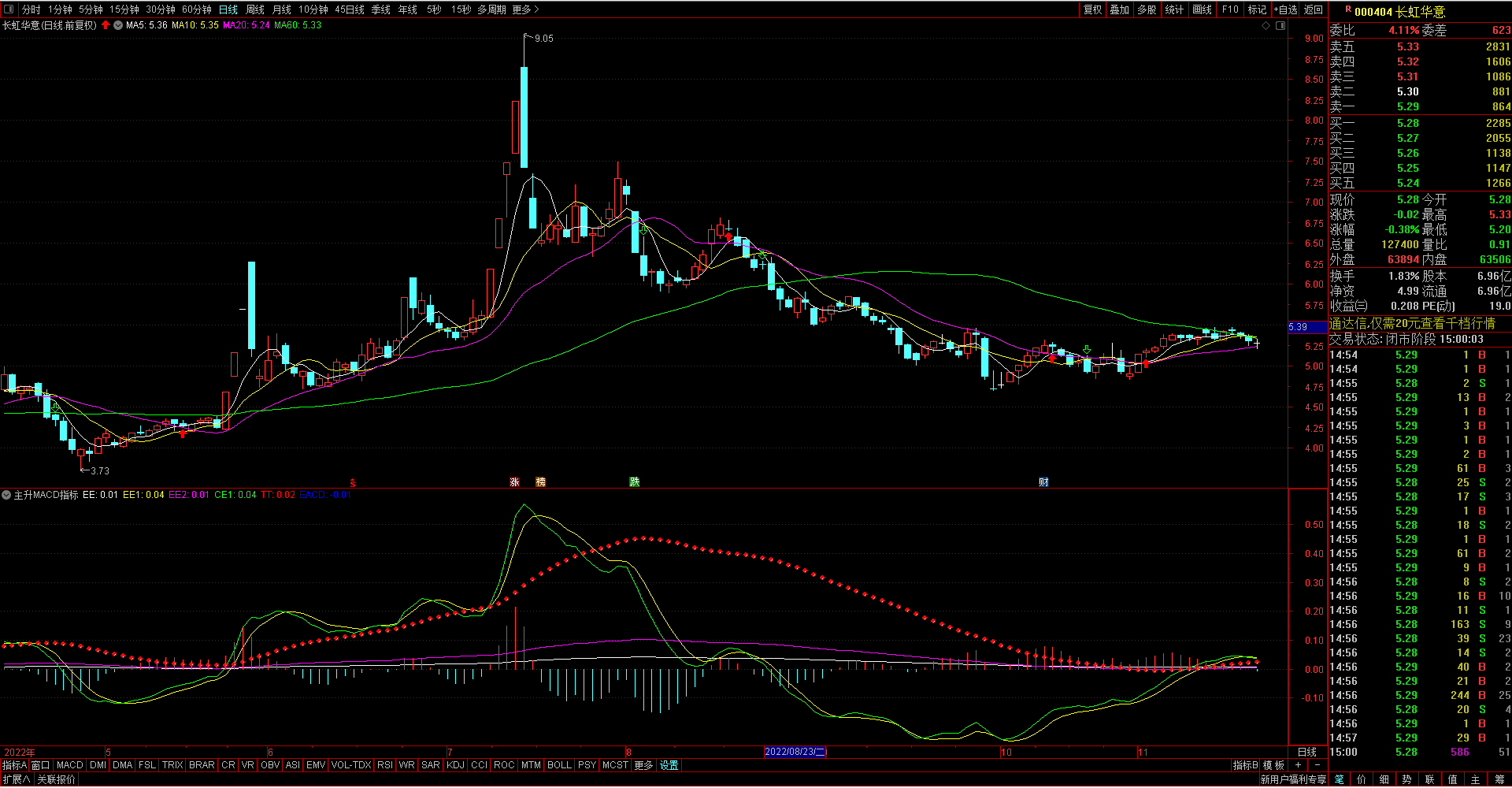Select the 1分钟 period
Image resolution: width=1512 pixels, height=788 pixels.
click(60, 9)
